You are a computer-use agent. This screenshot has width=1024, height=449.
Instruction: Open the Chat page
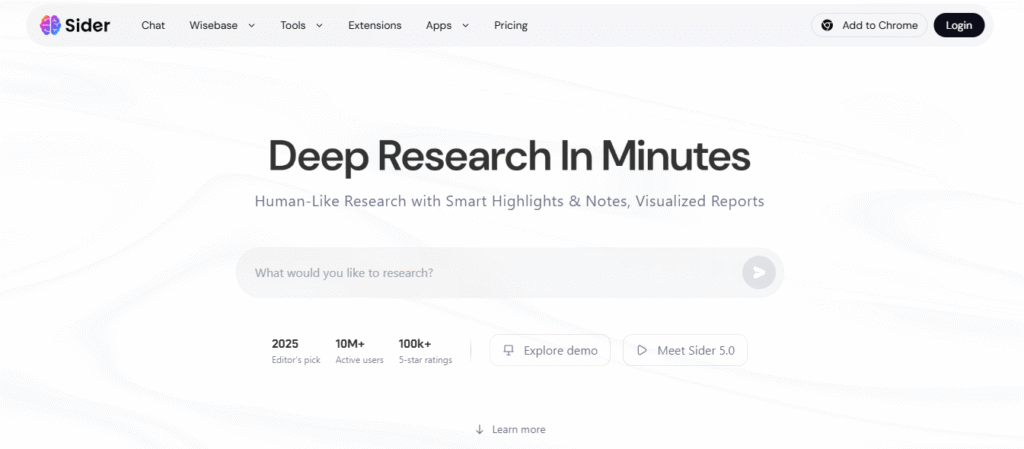point(153,25)
